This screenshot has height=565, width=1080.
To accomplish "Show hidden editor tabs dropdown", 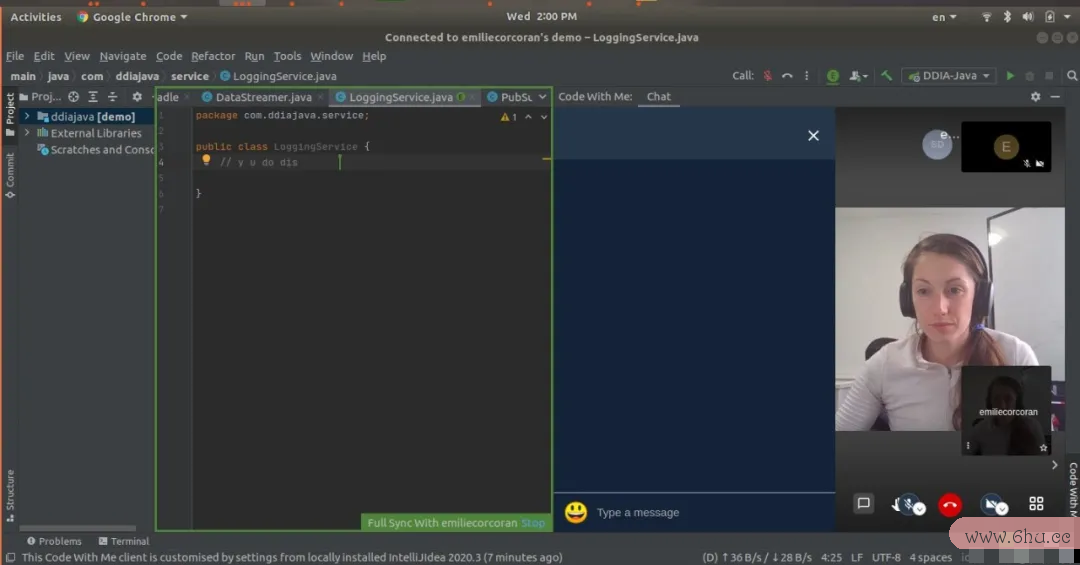I will 543,97.
